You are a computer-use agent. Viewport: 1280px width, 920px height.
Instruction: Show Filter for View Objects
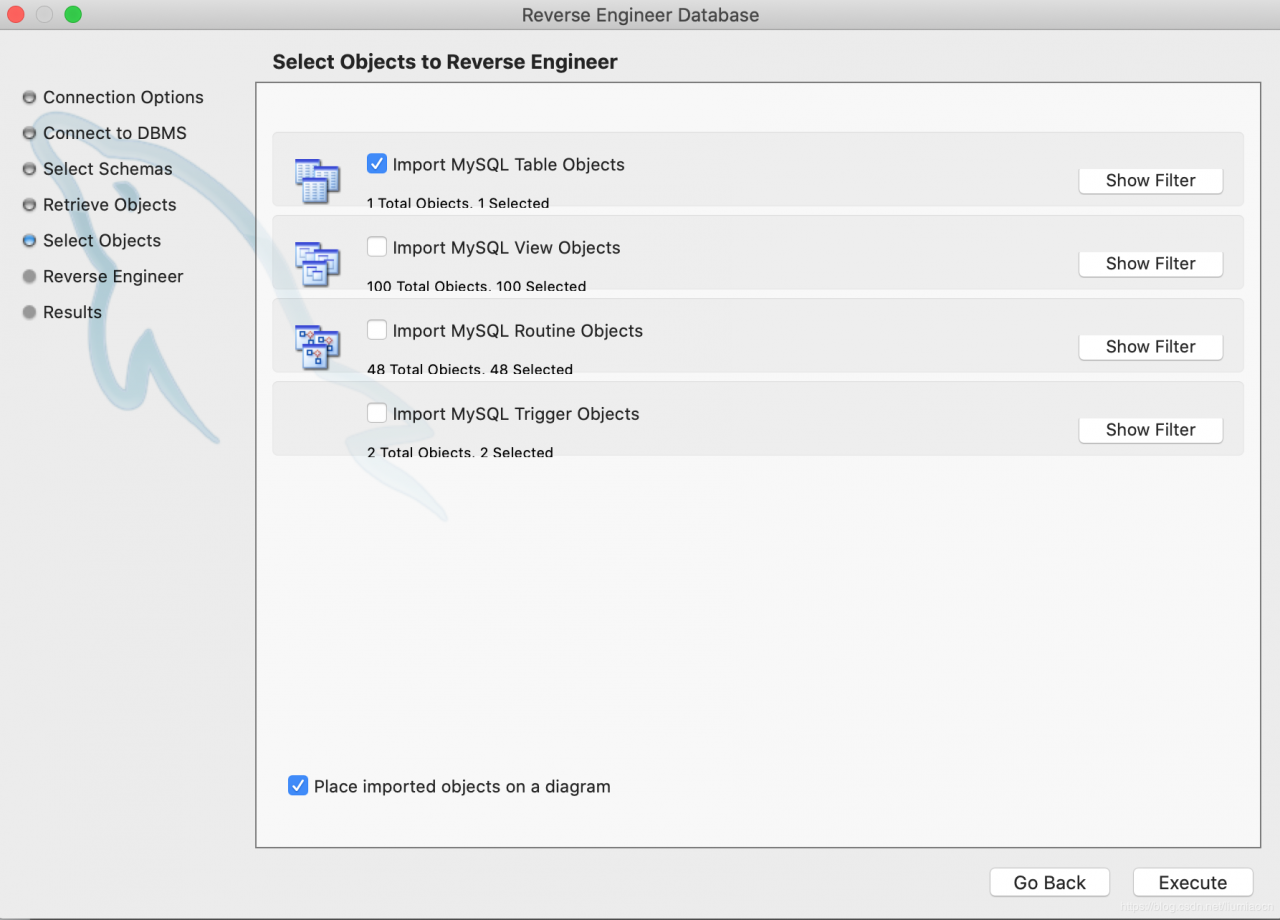[x=1151, y=264]
